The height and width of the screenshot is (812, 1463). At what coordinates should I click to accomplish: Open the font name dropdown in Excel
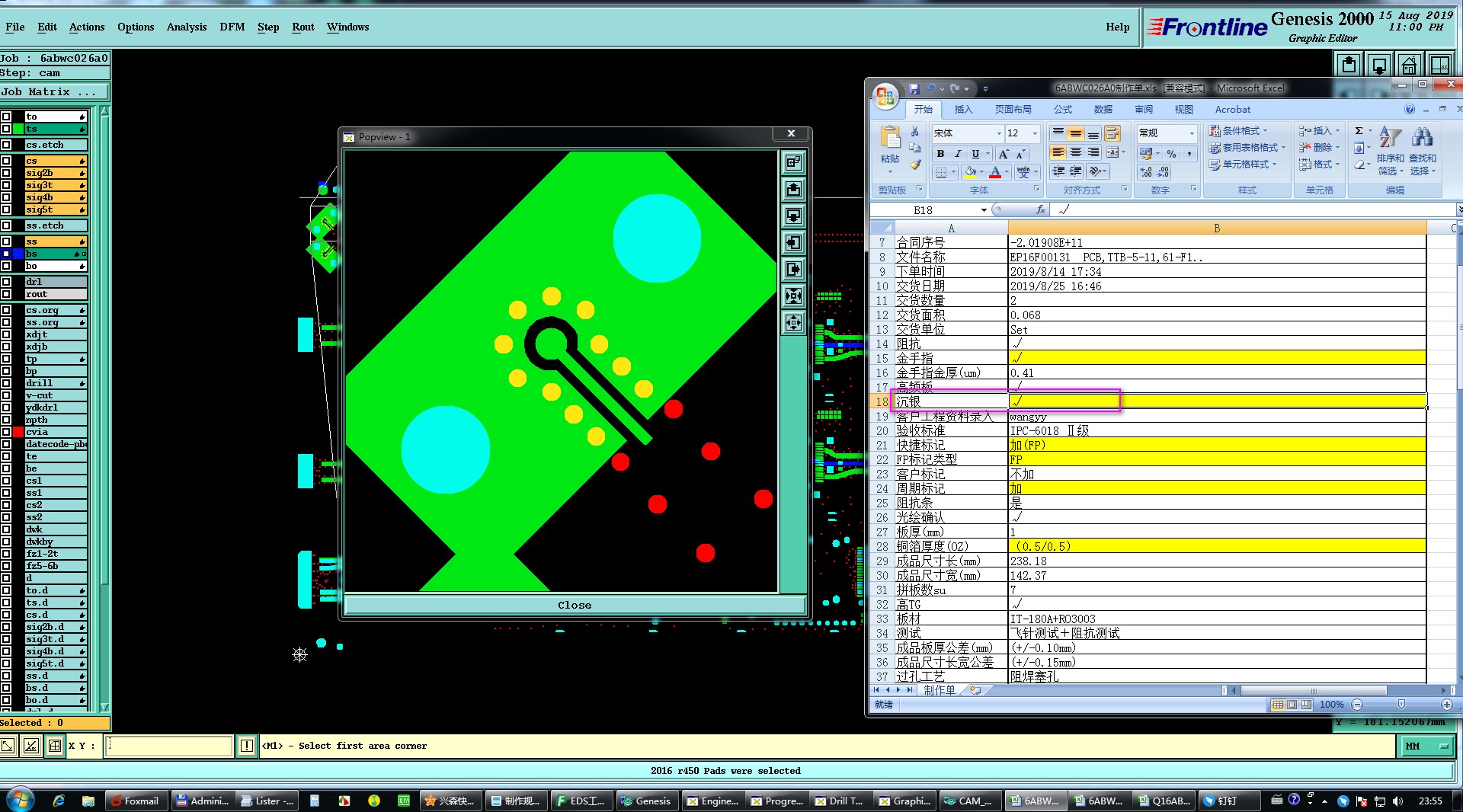point(999,133)
